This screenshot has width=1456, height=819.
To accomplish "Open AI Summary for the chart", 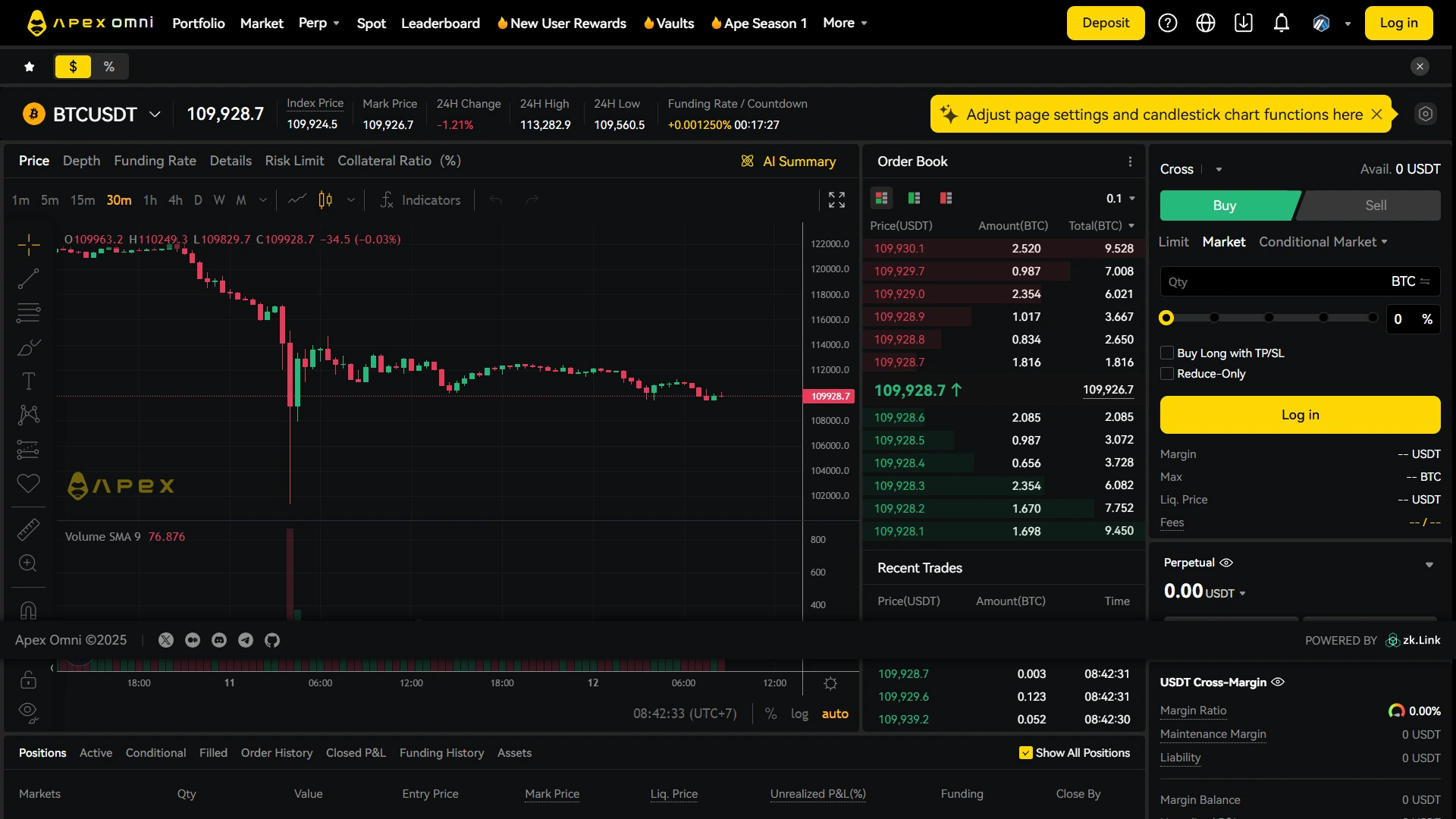I will pyautogui.click(x=789, y=161).
